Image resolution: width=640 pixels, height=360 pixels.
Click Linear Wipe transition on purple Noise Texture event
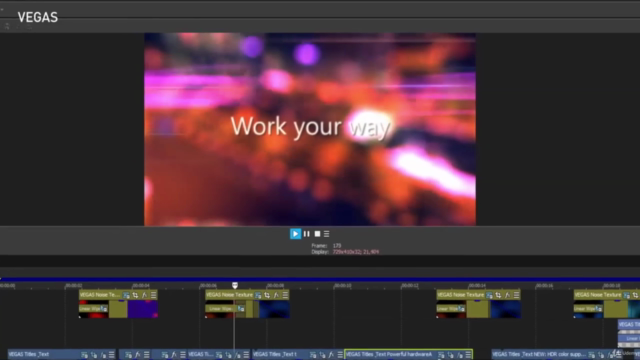point(93,309)
